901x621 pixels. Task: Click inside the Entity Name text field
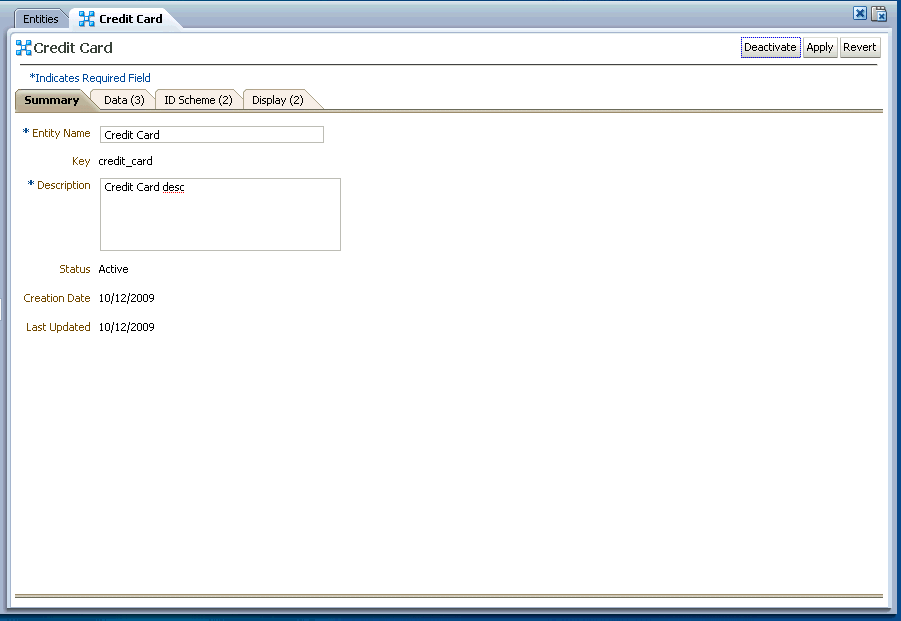click(211, 134)
